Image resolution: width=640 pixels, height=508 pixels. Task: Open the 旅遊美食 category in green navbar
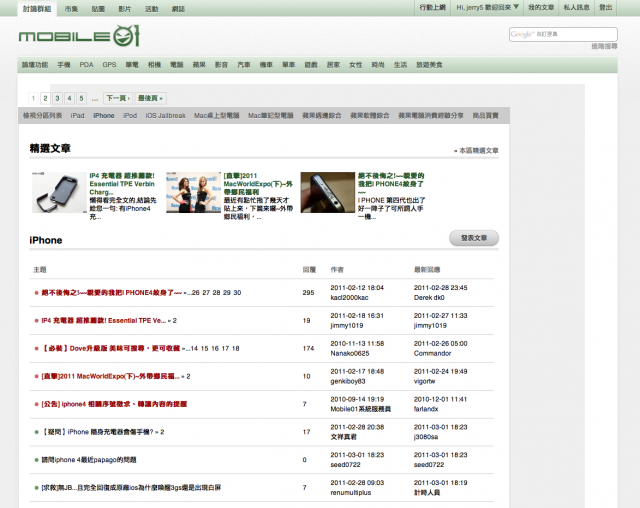429,64
